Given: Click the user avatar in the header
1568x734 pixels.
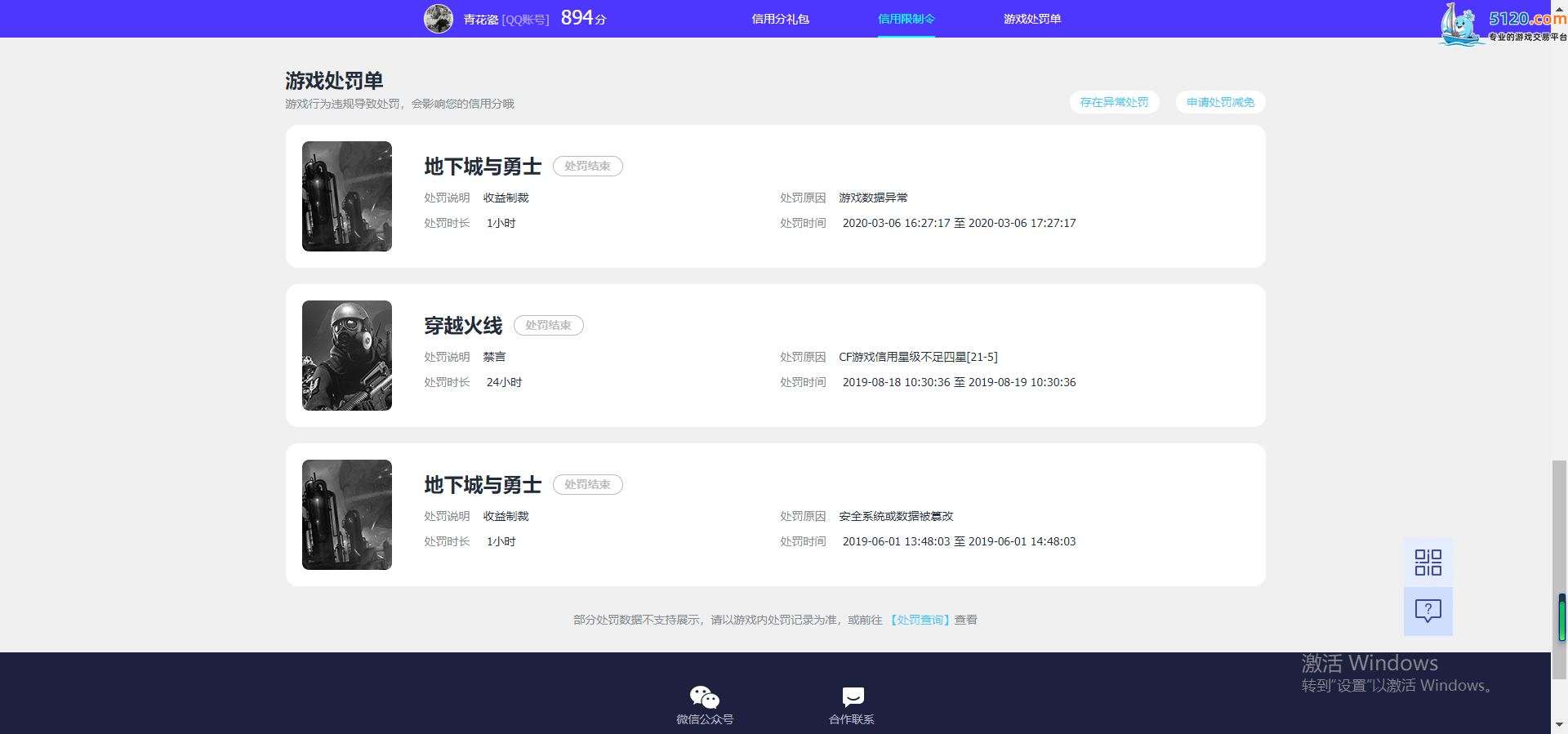Looking at the screenshot, I should [x=439, y=18].
